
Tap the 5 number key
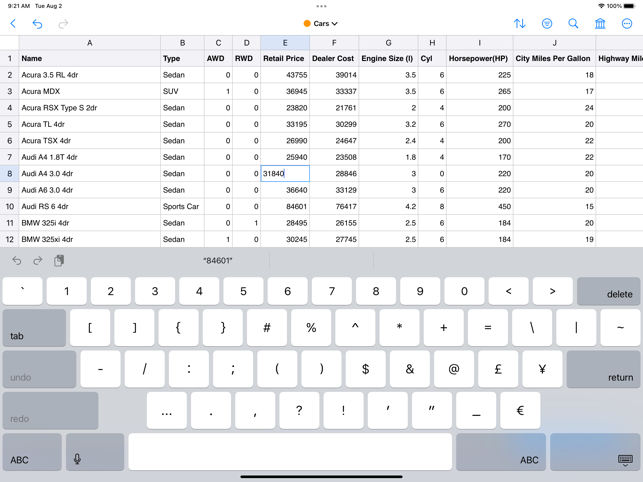pos(243,291)
